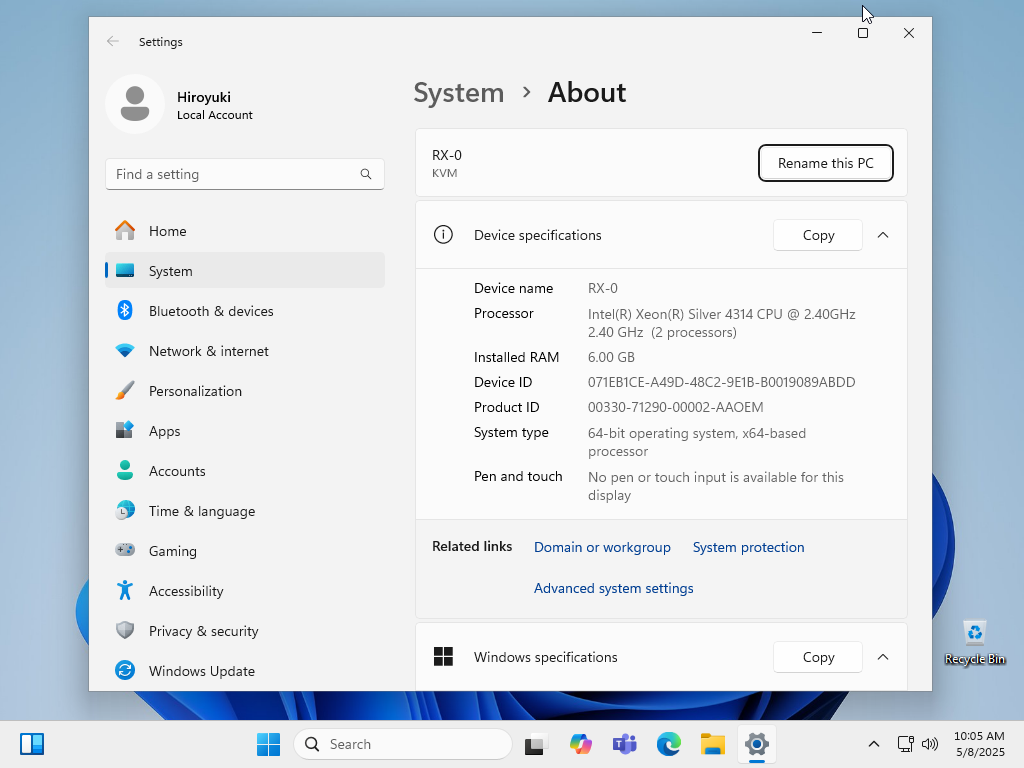Show hidden icons in the system tray
This screenshot has width=1024, height=768.
(x=874, y=744)
